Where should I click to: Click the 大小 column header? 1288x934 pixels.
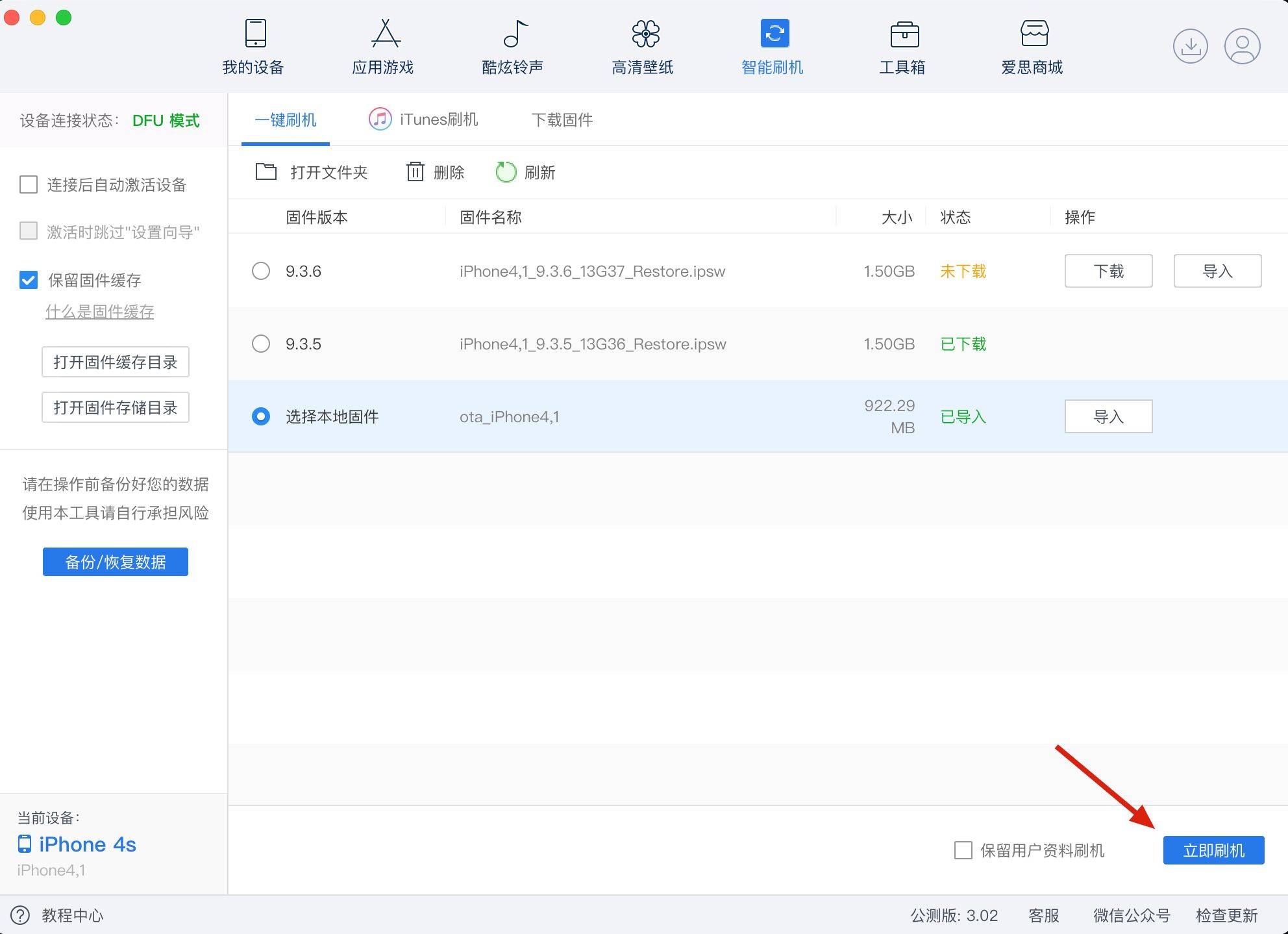click(x=897, y=217)
